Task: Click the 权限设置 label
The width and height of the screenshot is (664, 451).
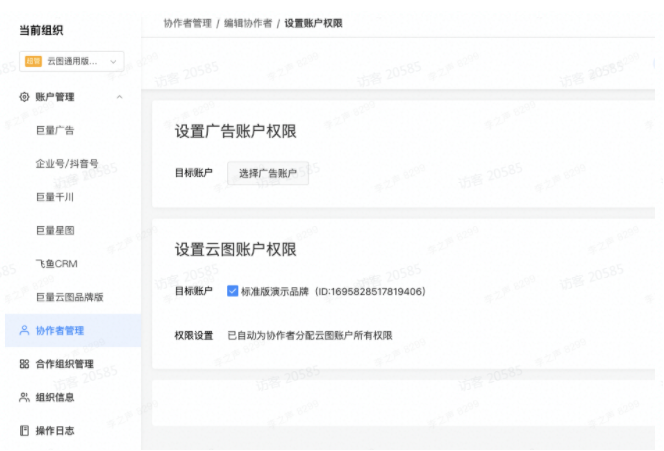Action: pos(194,335)
